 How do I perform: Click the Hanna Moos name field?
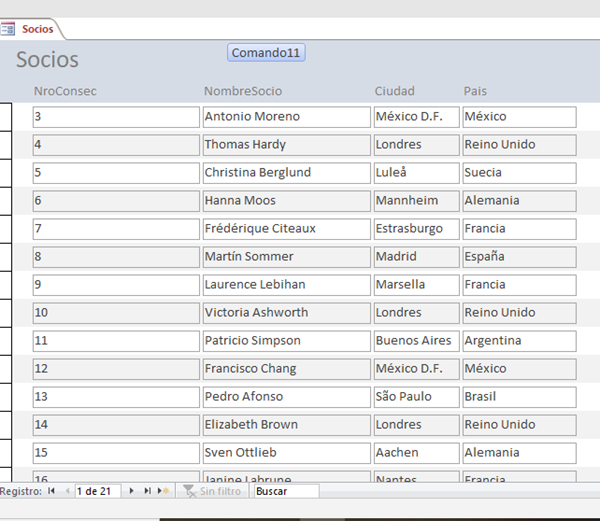(287, 201)
